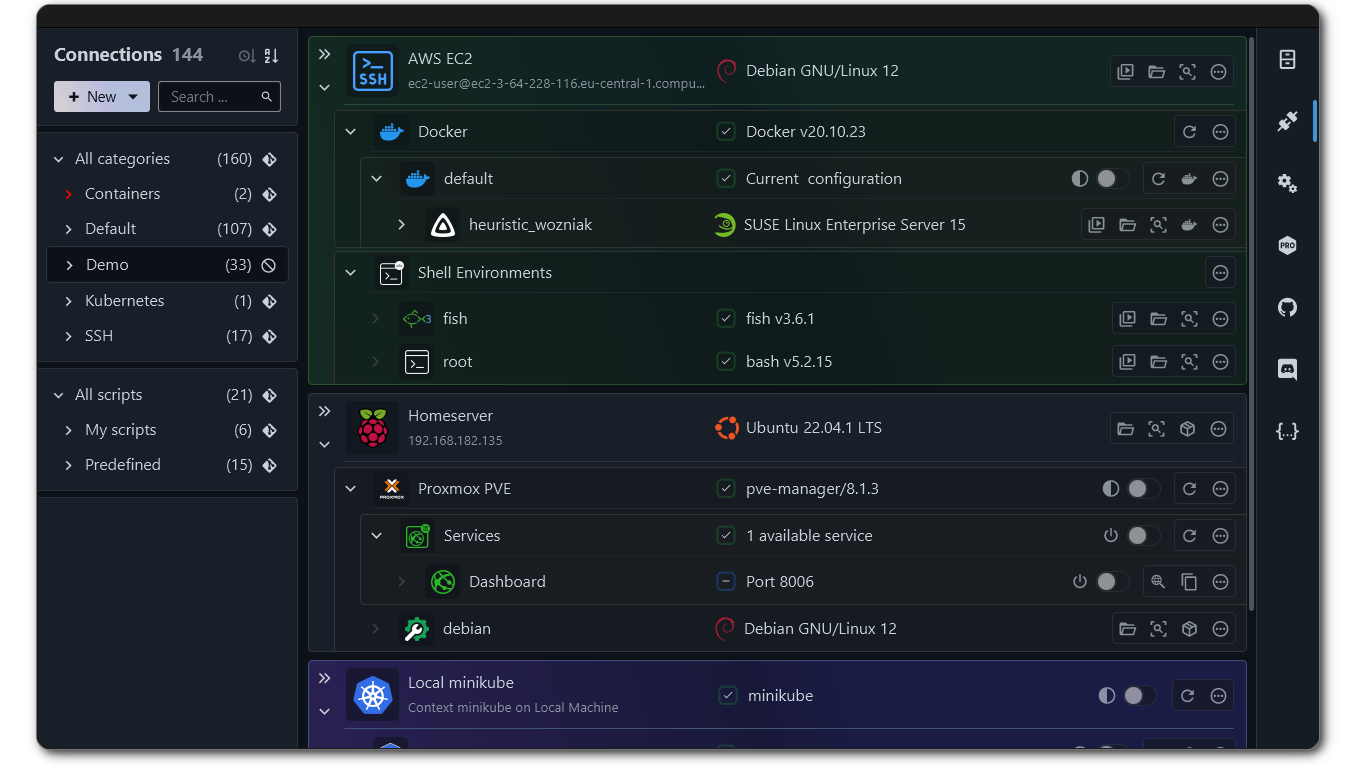Toggle the Local minikube switch

tap(1138, 696)
